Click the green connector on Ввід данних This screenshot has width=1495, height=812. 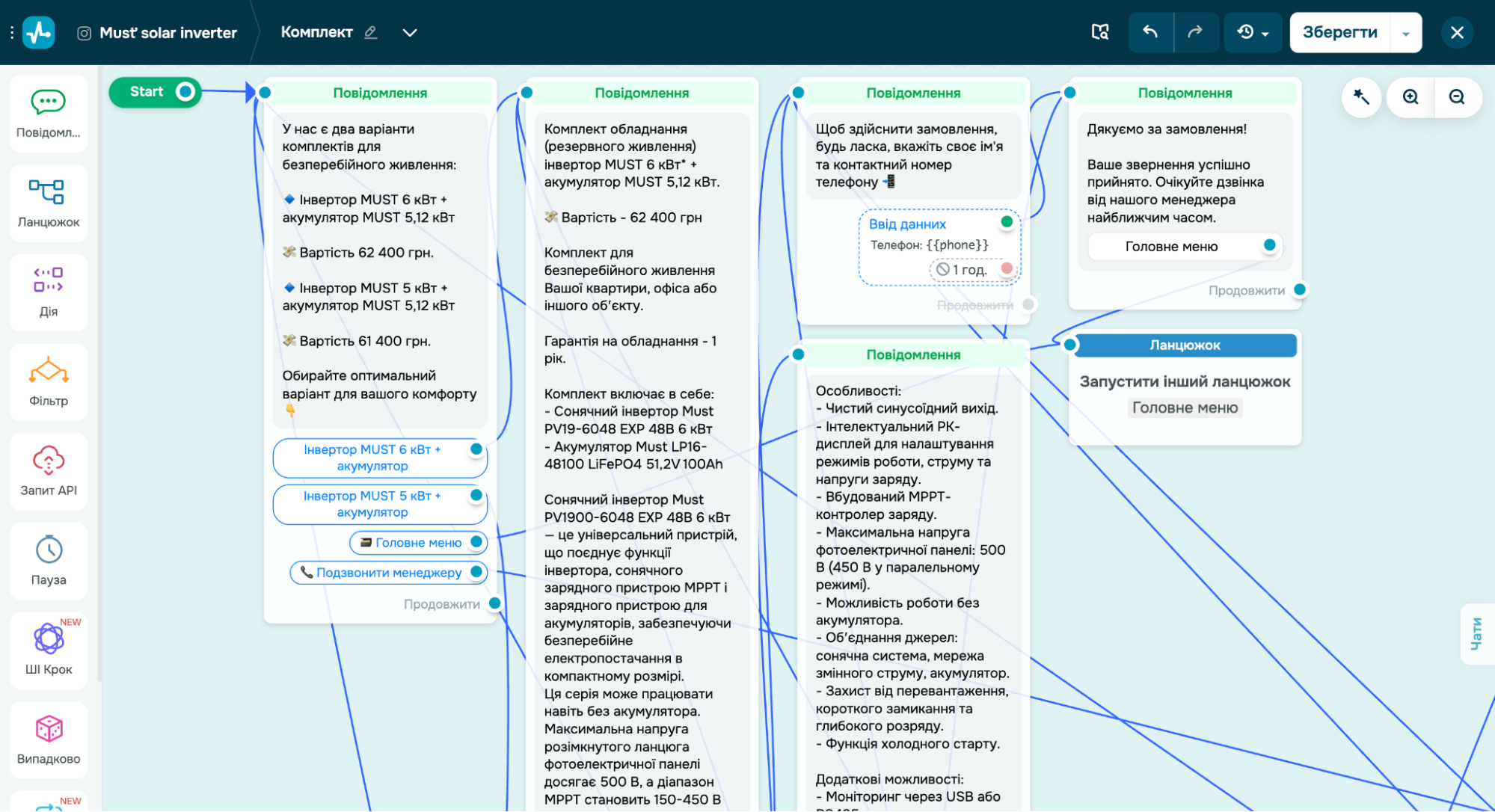pos(1007,221)
